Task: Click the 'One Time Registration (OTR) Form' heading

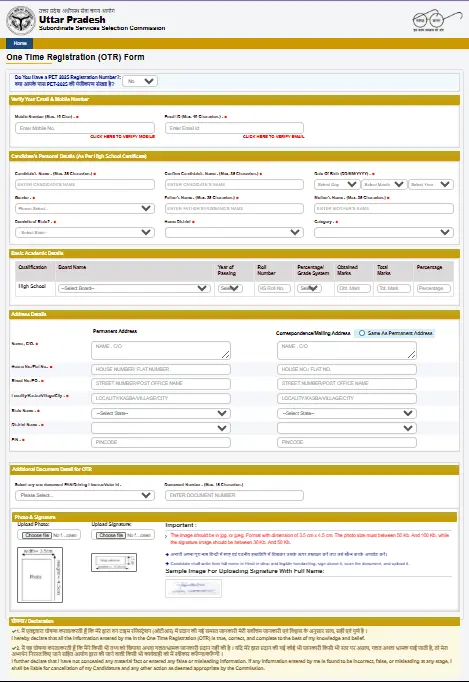Action: click(75, 57)
